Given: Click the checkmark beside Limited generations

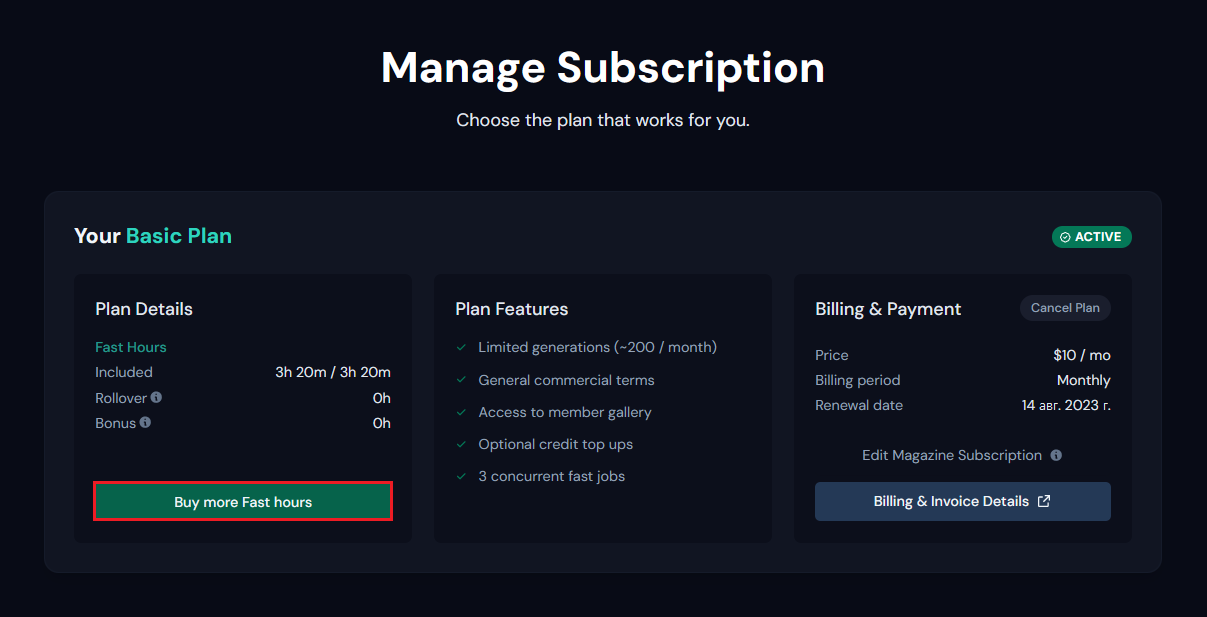Looking at the screenshot, I should coord(461,347).
